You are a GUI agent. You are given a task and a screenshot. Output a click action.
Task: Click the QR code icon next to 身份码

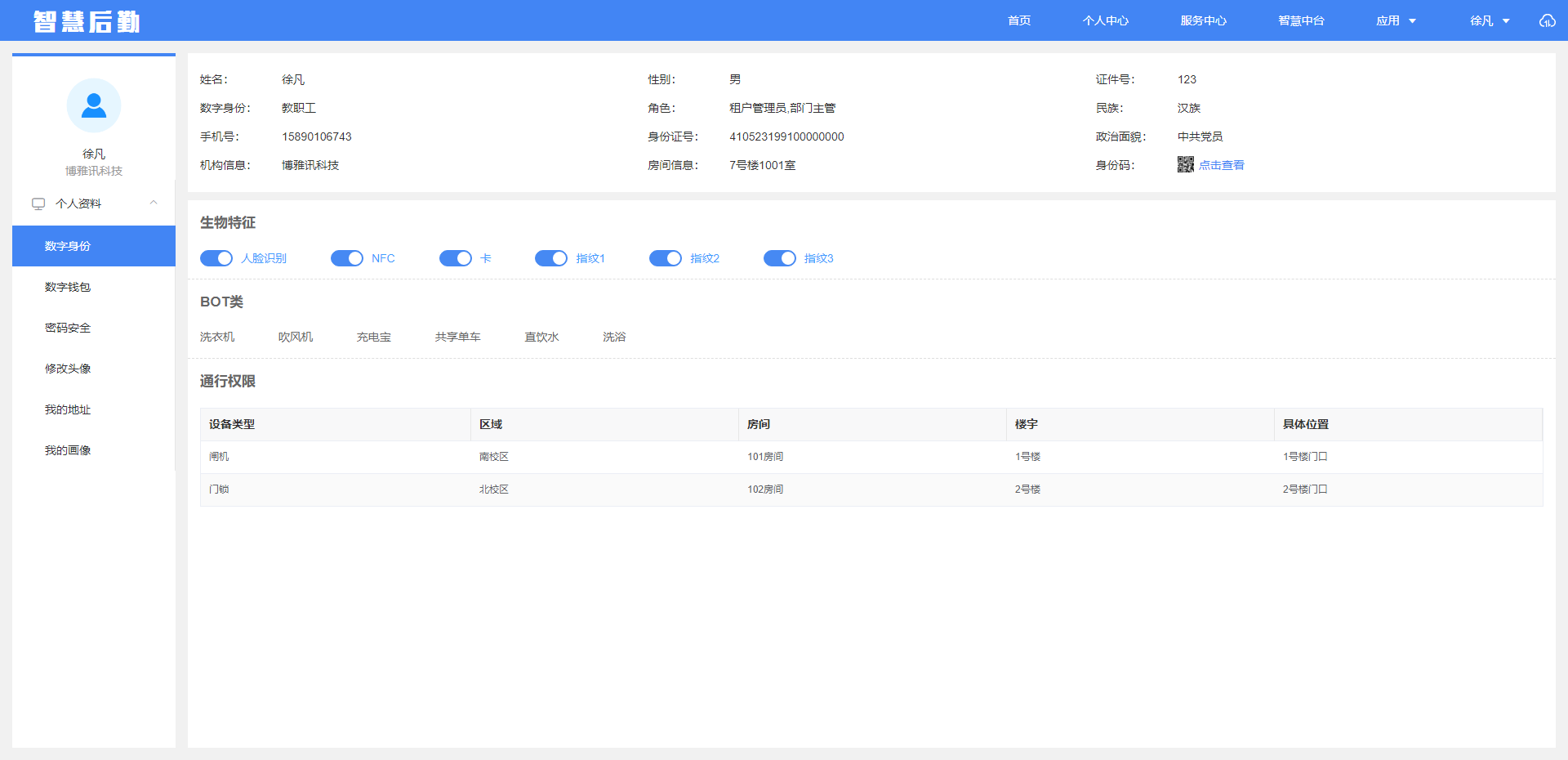[x=1186, y=164]
